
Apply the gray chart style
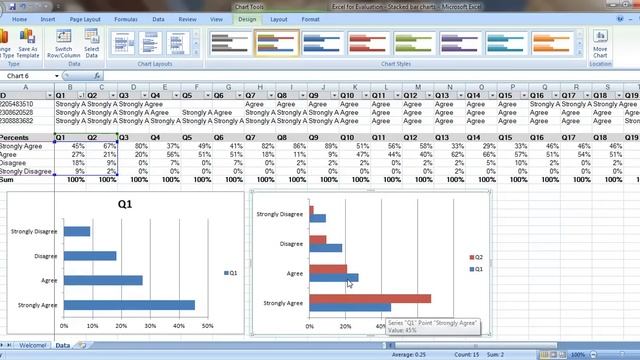pyautogui.click(x=230, y=43)
